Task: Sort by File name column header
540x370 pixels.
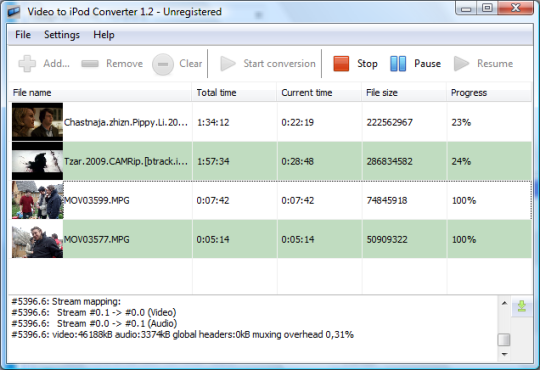Action: (100, 93)
